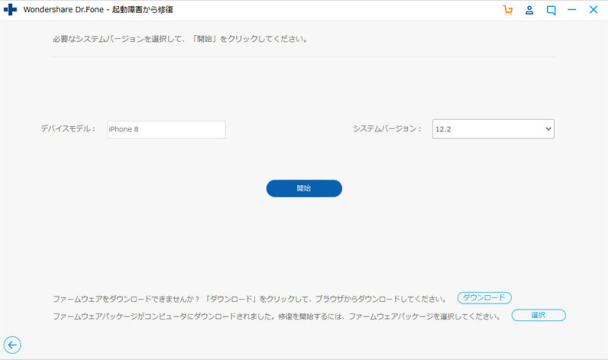Minimize the Dr.Fone window
608x360 pixels.
(x=572, y=10)
